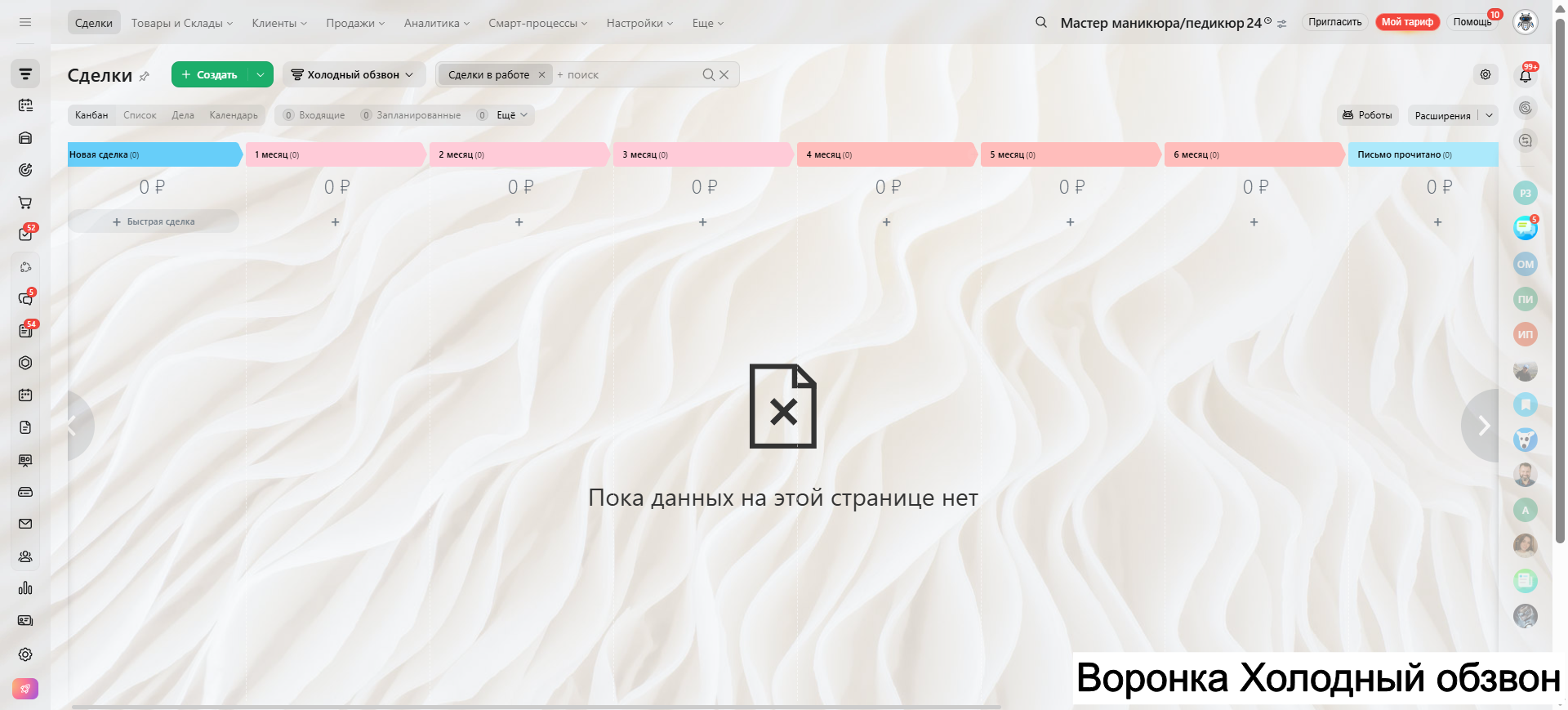Expand the Продажи menu
The image size is (1568, 710).
point(355,23)
